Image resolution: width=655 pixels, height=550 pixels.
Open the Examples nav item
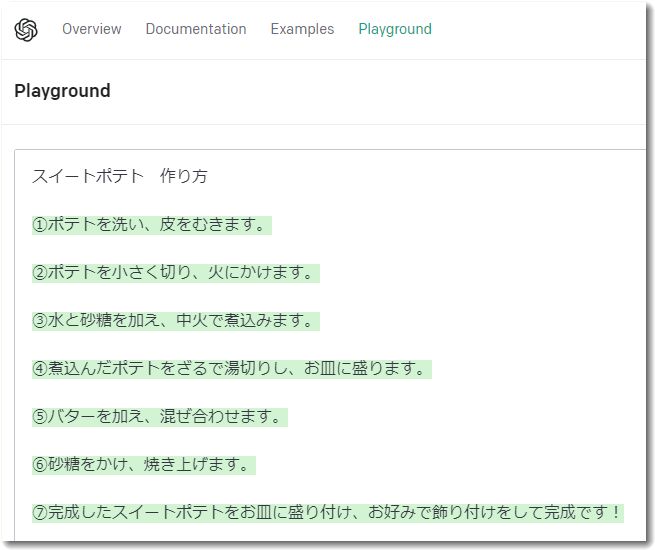[302, 29]
